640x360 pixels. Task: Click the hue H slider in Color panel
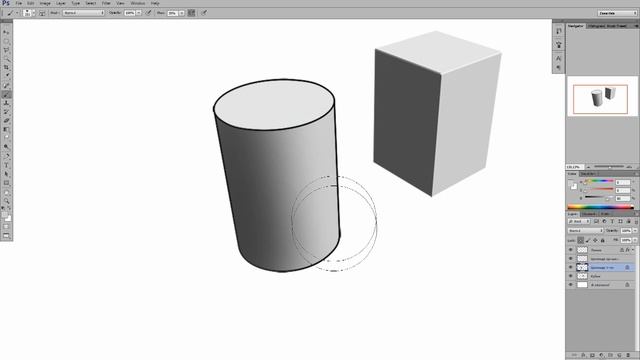(x=599, y=181)
